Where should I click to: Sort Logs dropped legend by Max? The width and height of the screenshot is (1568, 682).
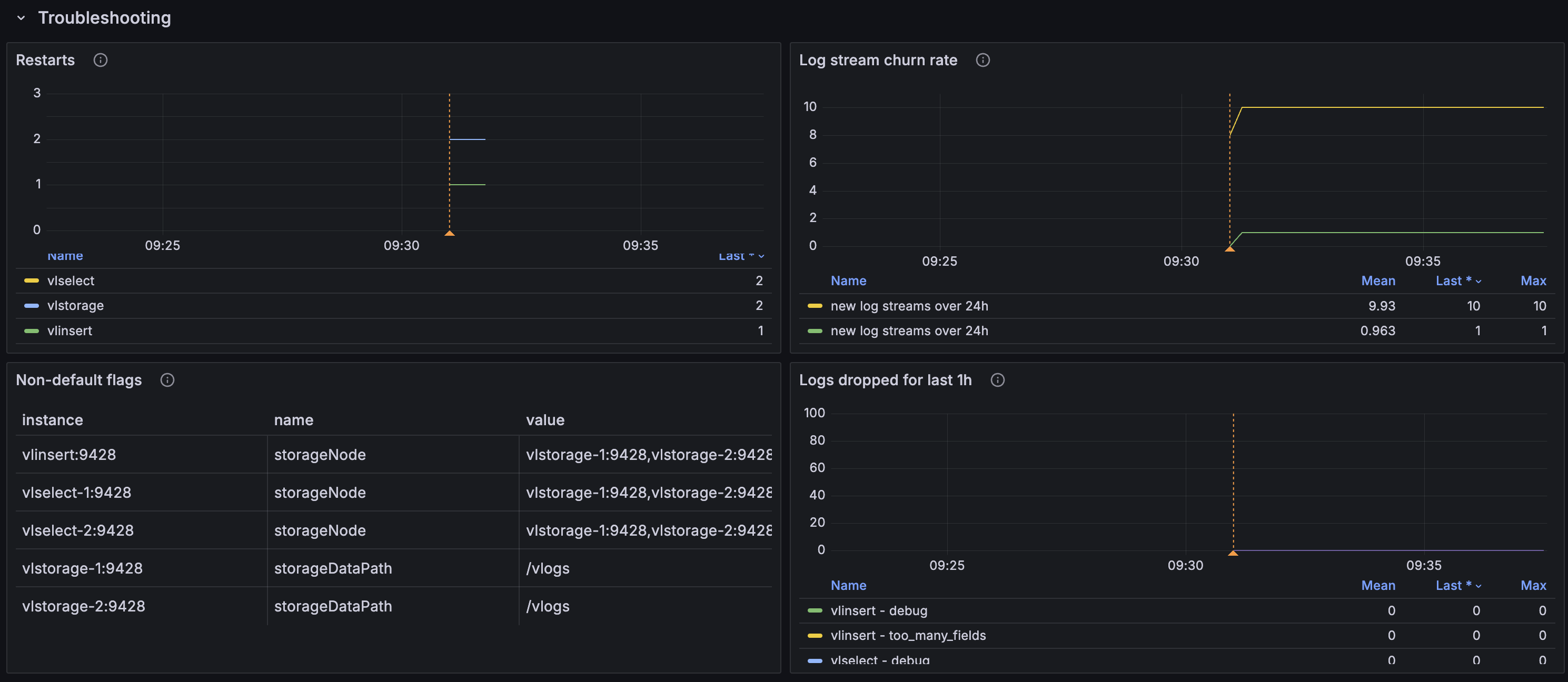click(x=1533, y=585)
